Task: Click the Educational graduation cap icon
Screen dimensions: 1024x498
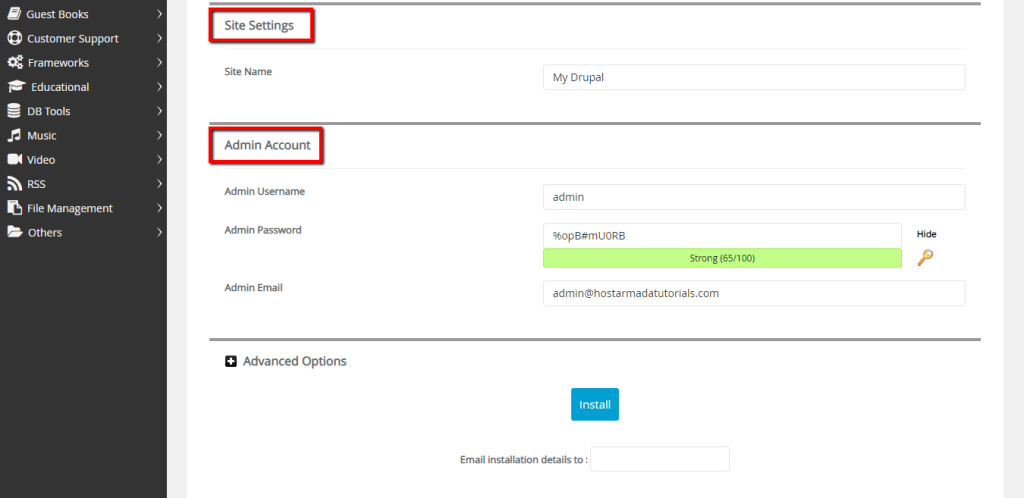Action: pos(16,86)
